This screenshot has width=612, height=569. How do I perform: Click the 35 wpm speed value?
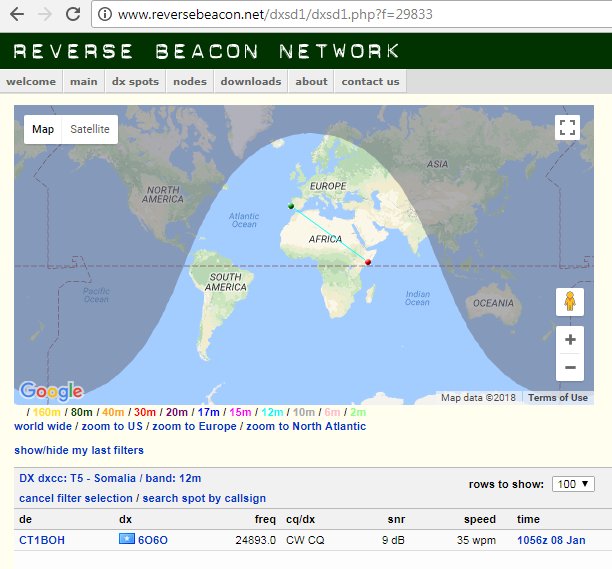[x=476, y=540]
